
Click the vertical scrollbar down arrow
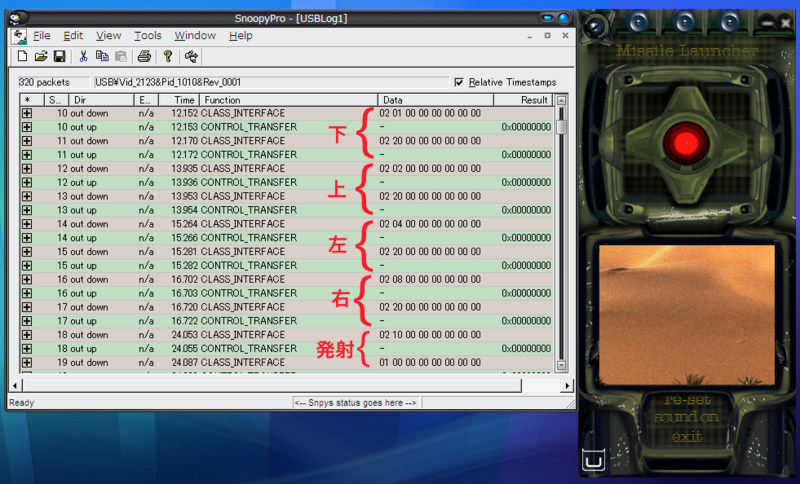click(x=561, y=365)
